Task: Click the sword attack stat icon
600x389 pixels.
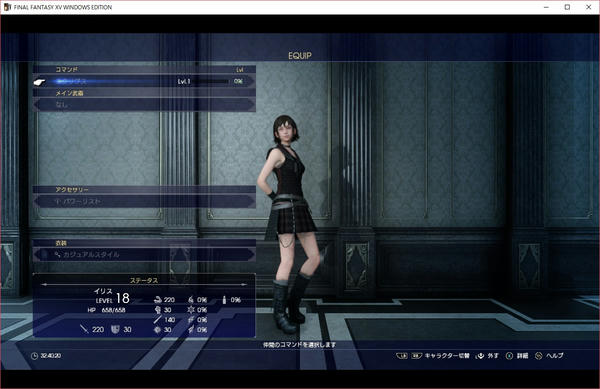Action: [84, 329]
